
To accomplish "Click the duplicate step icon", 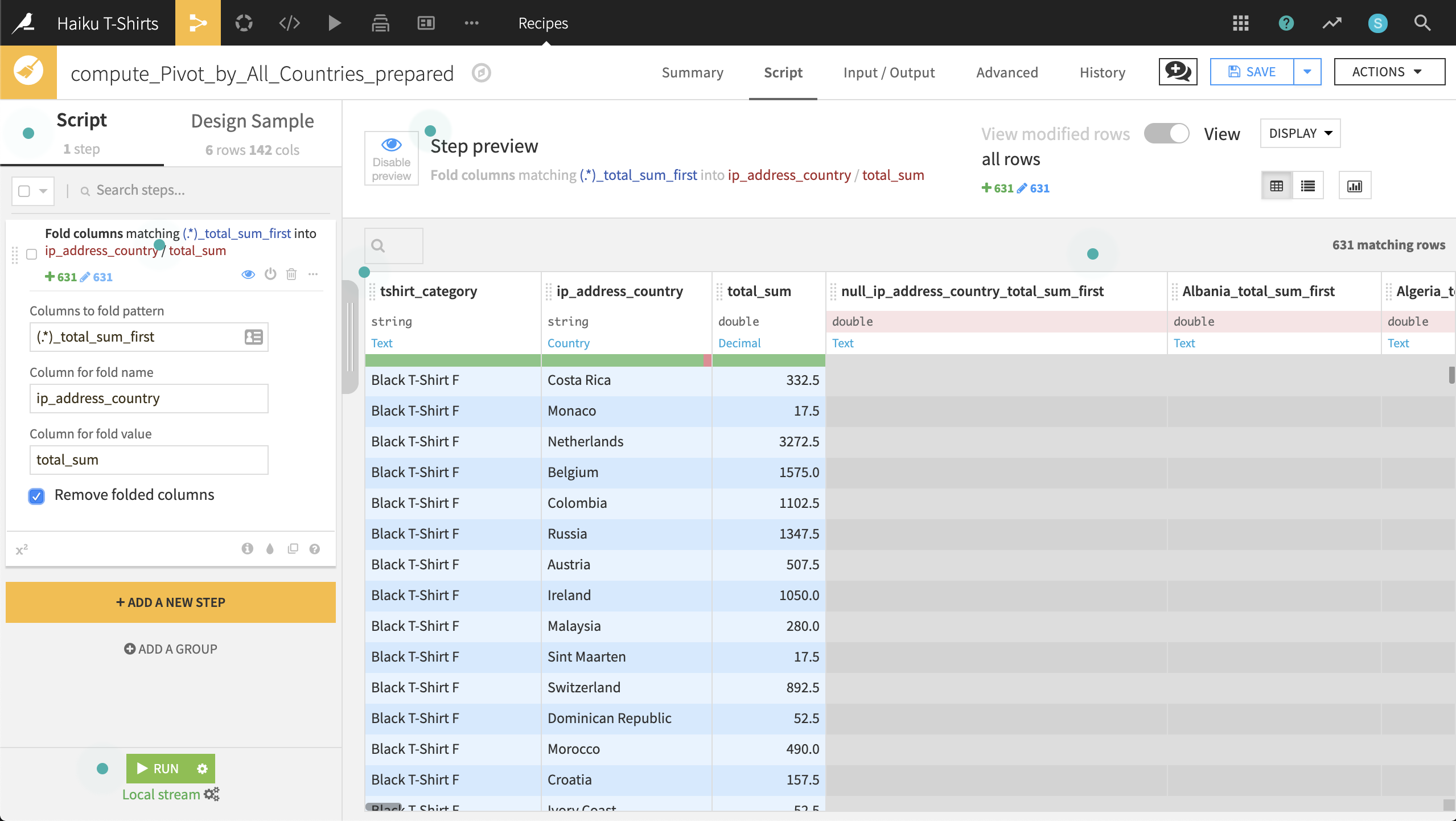I will coord(293,549).
